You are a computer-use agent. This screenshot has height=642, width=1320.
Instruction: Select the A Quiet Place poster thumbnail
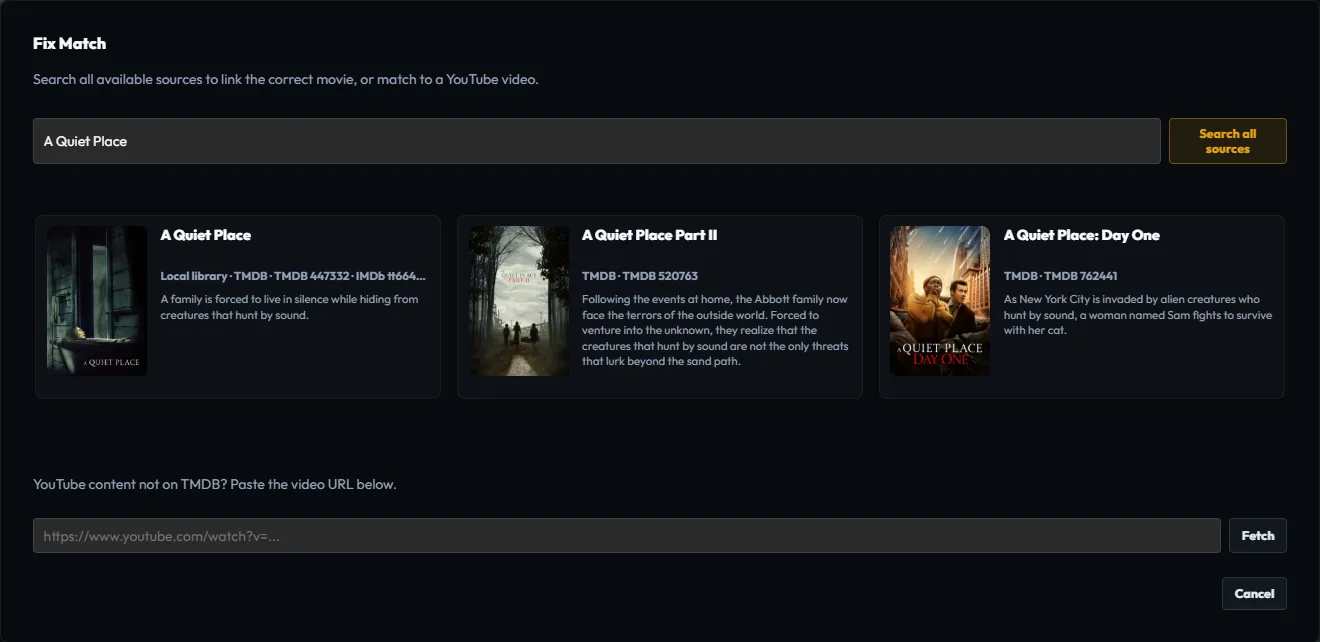pyautogui.click(x=97, y=301)
